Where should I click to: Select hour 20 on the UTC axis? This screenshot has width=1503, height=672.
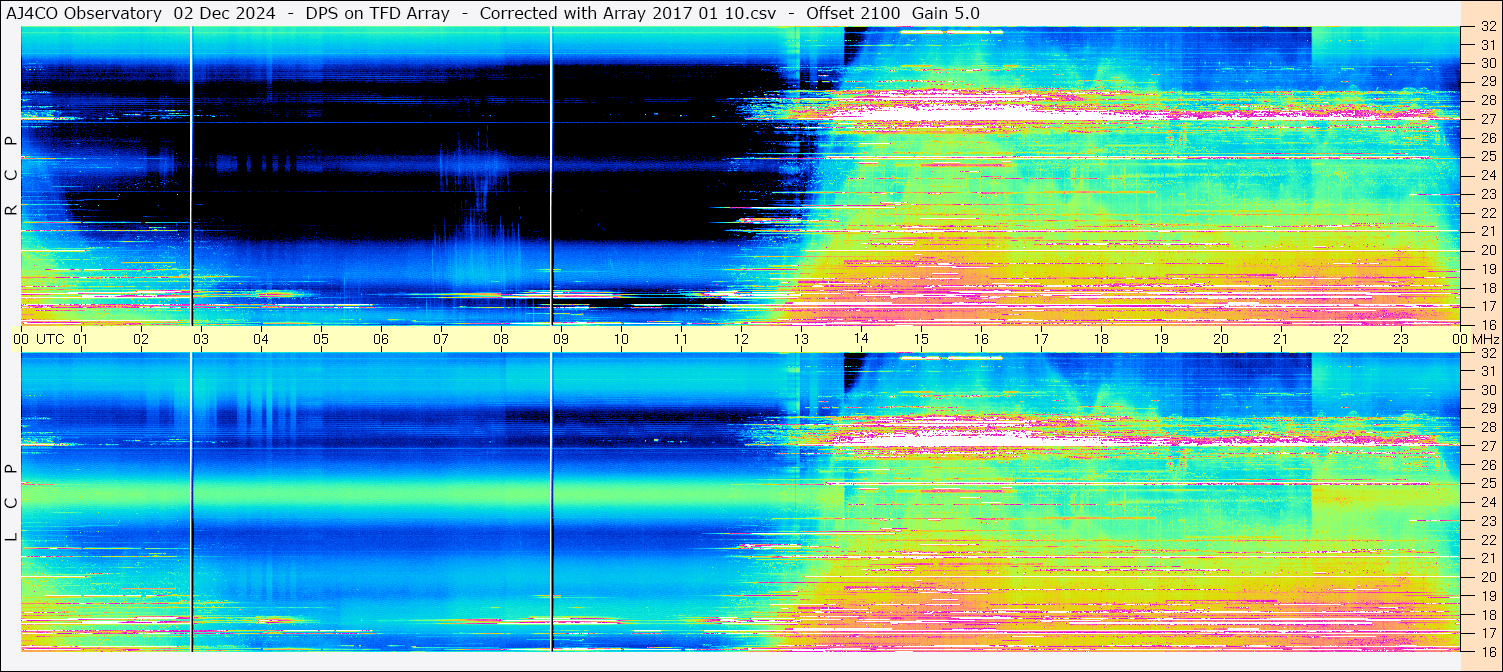1221,339
